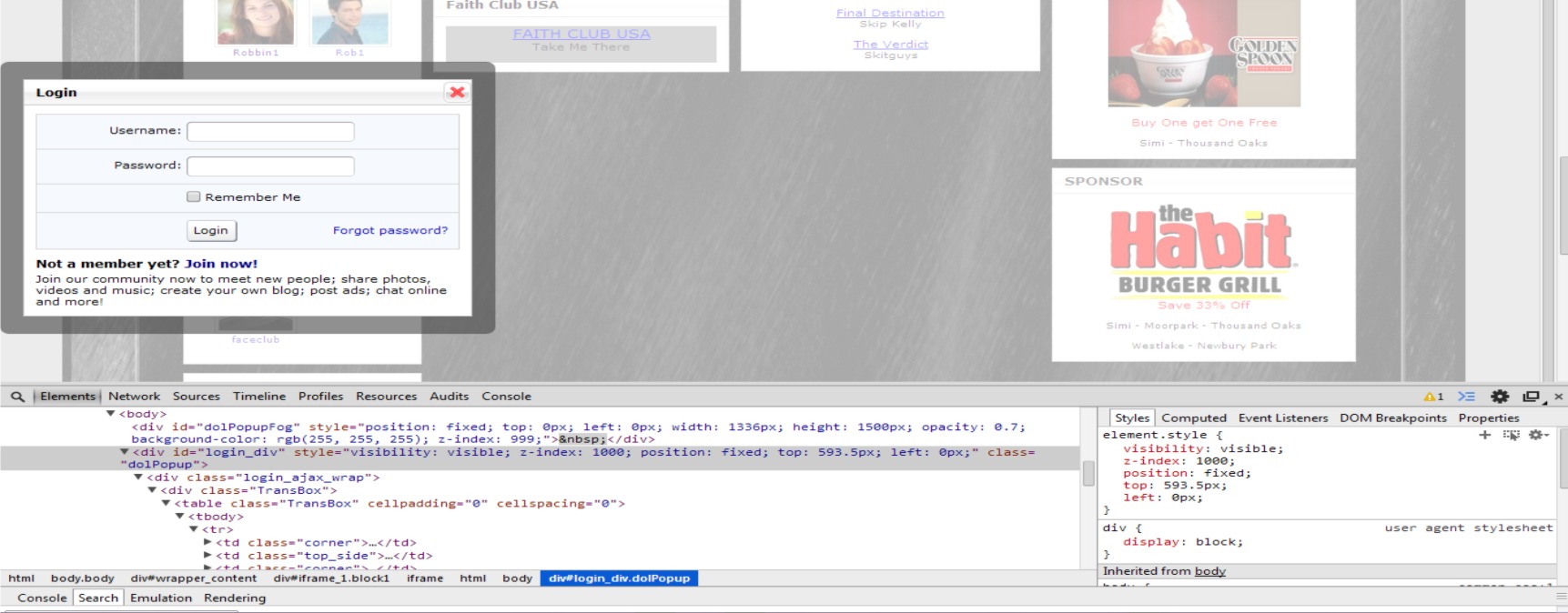Switch to Computed styles tab
The height and width of the screenshot is (613, 1568).
pyautogui.click(x=1194, y=418)
